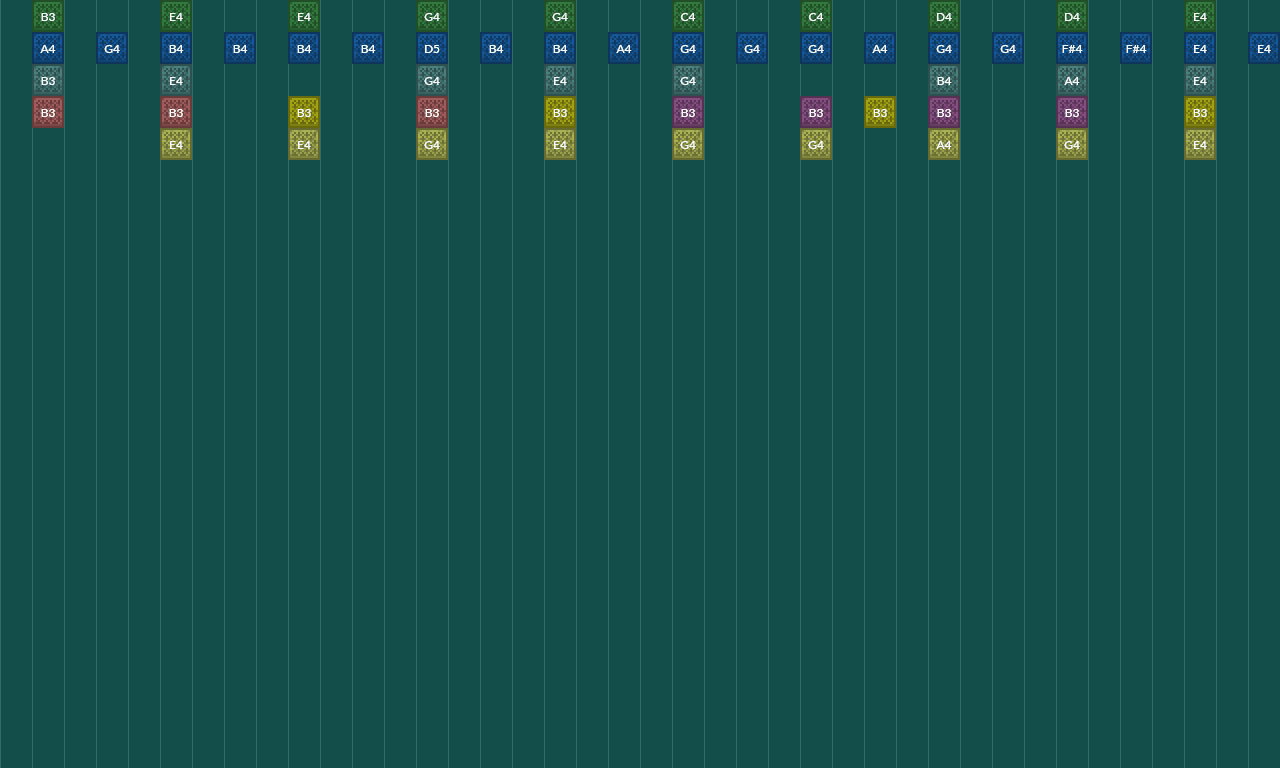Click the leftmost blue F#4 note
1280x768 pixels.
tap(1072, 48)
